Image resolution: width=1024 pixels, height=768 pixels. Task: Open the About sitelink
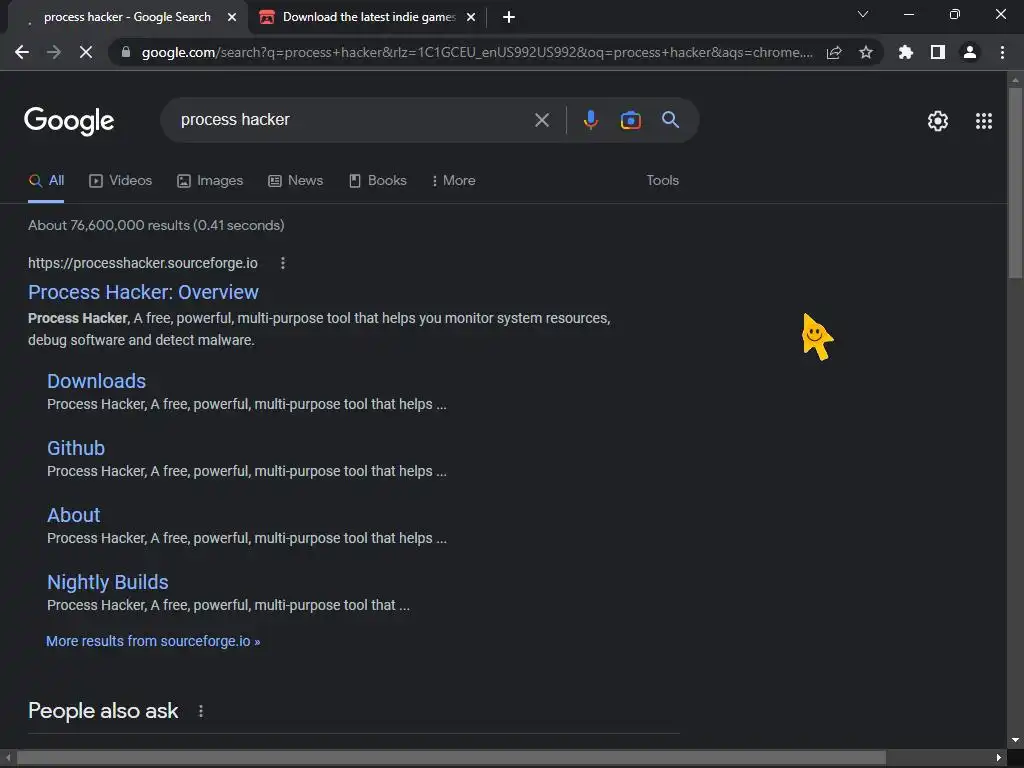pos(74,515)
